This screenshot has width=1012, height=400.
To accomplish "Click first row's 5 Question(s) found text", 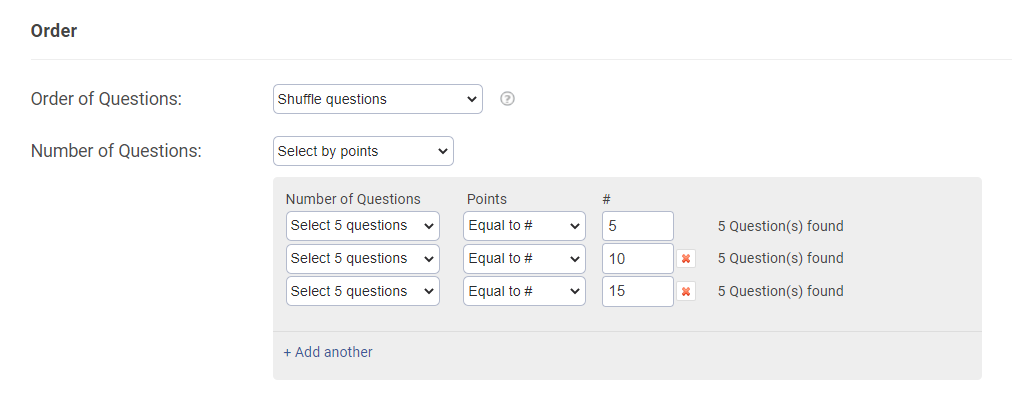I will 780,226.
